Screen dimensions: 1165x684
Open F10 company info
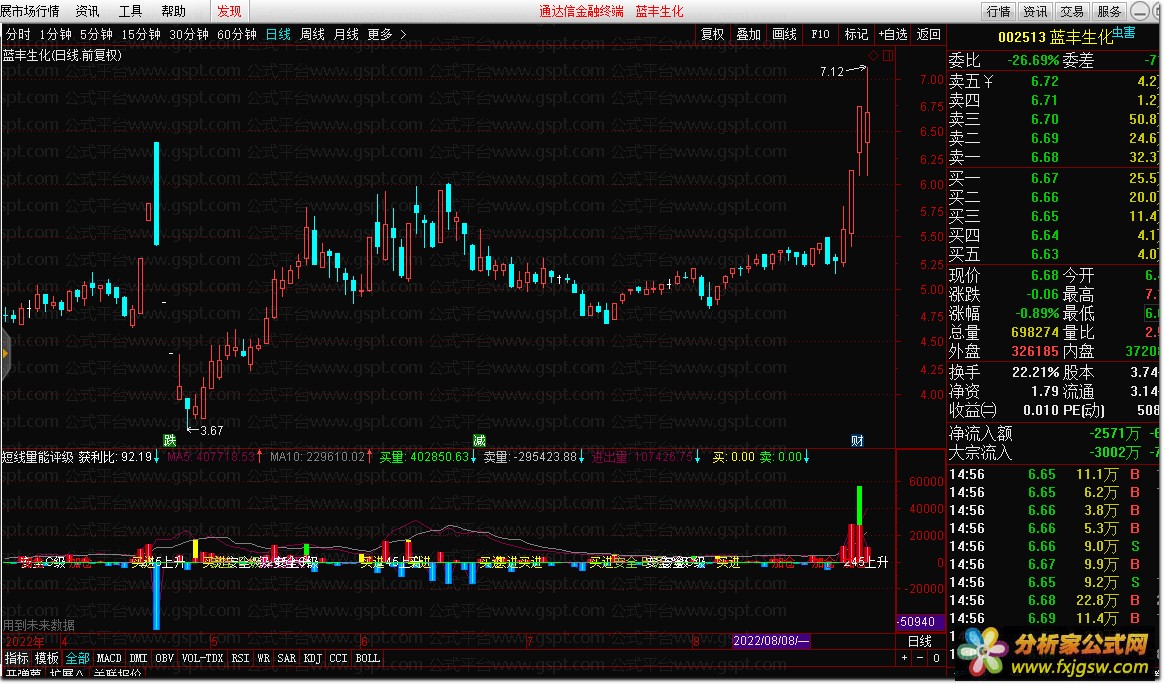pyautogui.click(x=820, y=34)
